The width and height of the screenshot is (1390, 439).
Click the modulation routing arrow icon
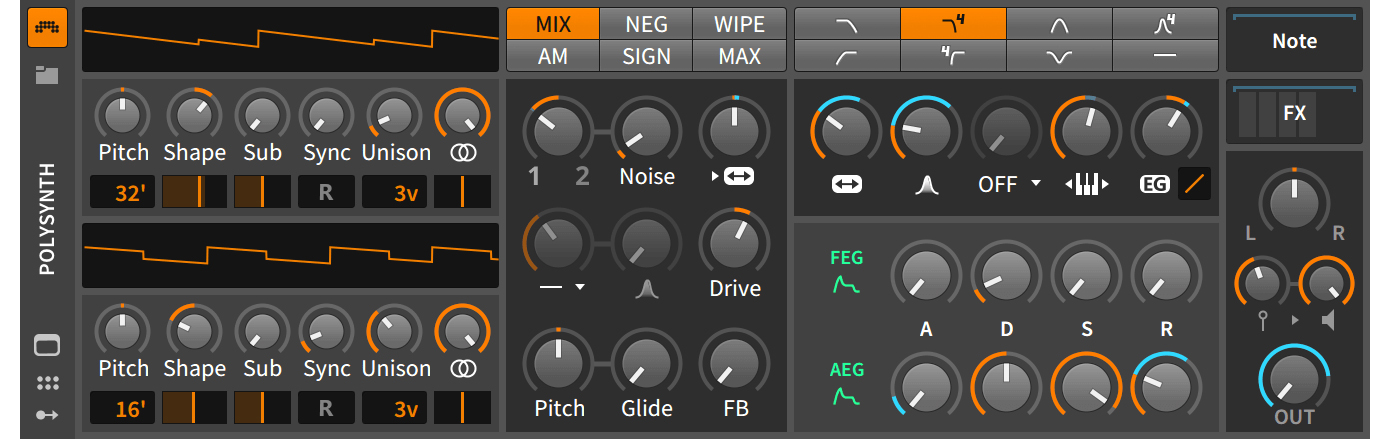tap(47, 415)
